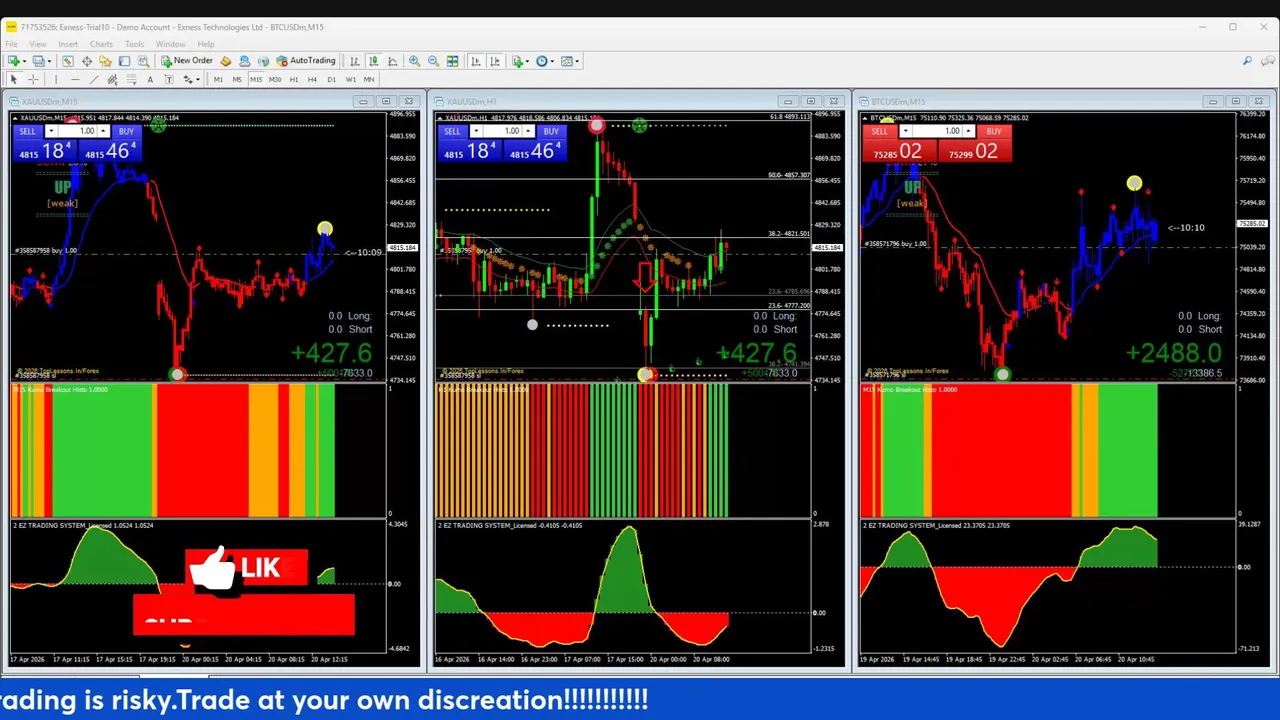The width and height of the screenshot is (1280, 720).
Task: Select the Text Label tool
Action: (x=169, y=79)
